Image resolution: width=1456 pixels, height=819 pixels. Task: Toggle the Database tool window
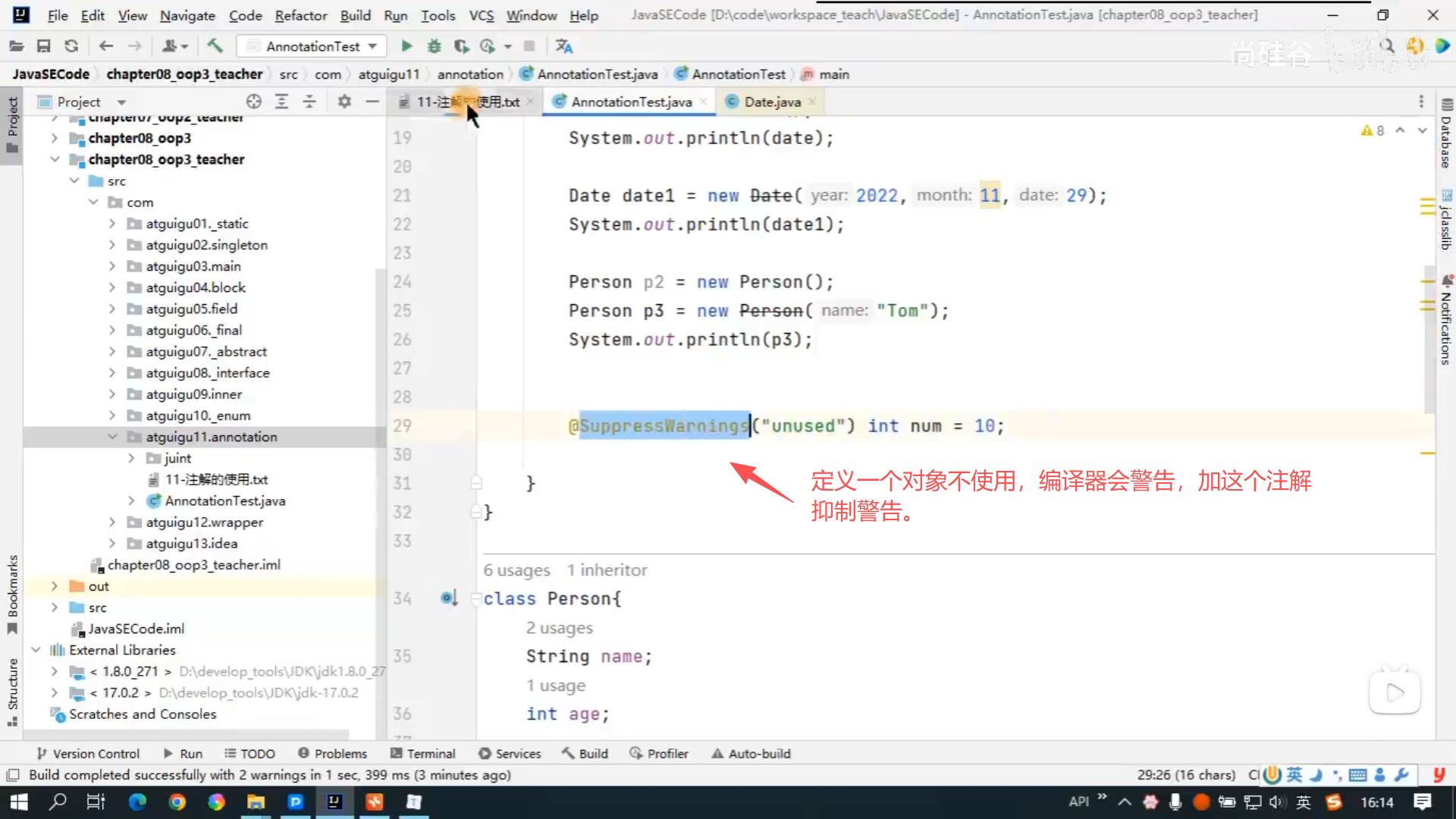[1446, 134]
